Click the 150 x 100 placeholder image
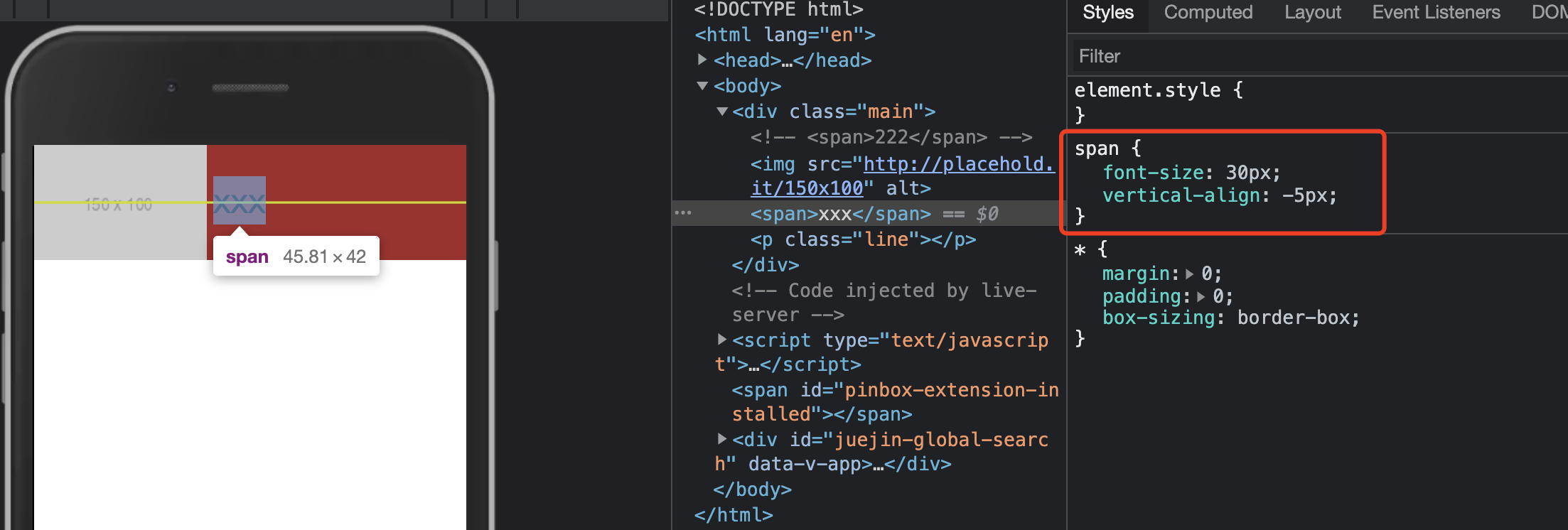Screen dimensions: 1568x530 [x=119, y=202]
